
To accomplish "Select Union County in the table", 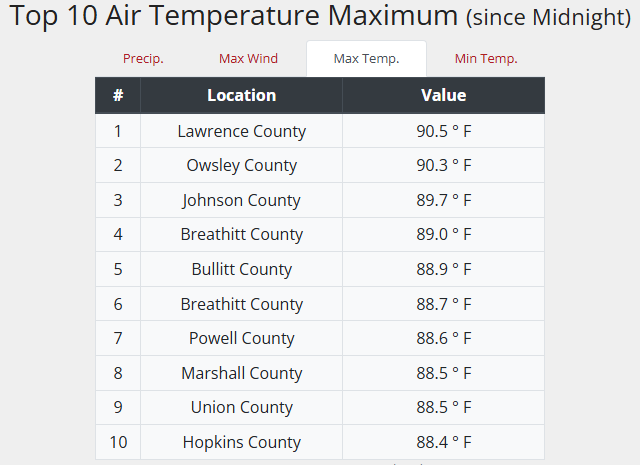I will (241, 407).
